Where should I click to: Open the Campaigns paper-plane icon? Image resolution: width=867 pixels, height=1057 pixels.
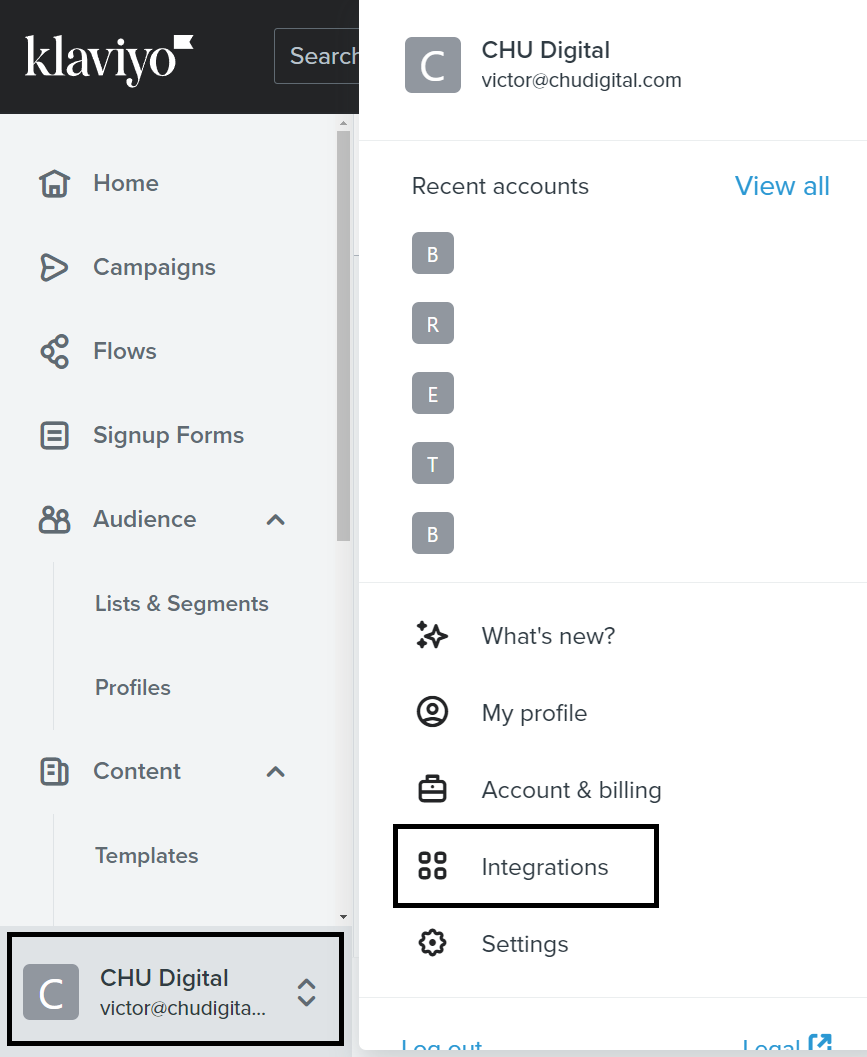[x=54, y=267]
